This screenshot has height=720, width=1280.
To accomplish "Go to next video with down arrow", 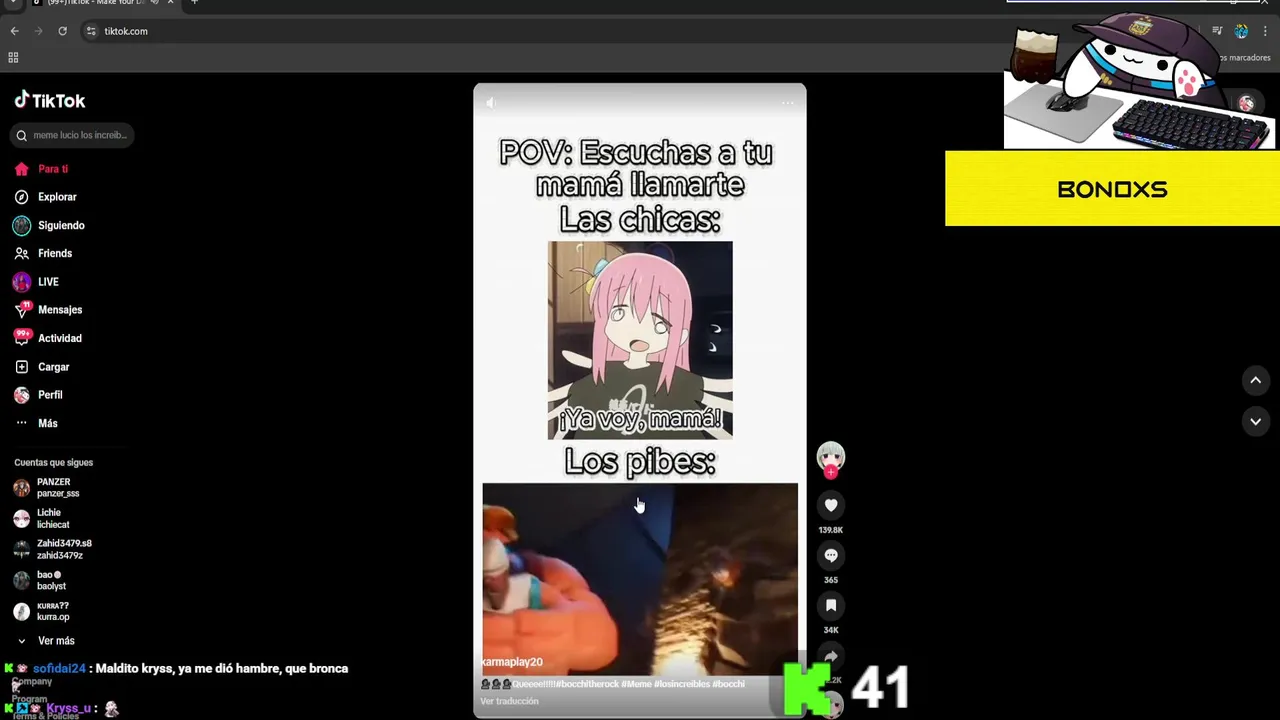I will 1256,422.
